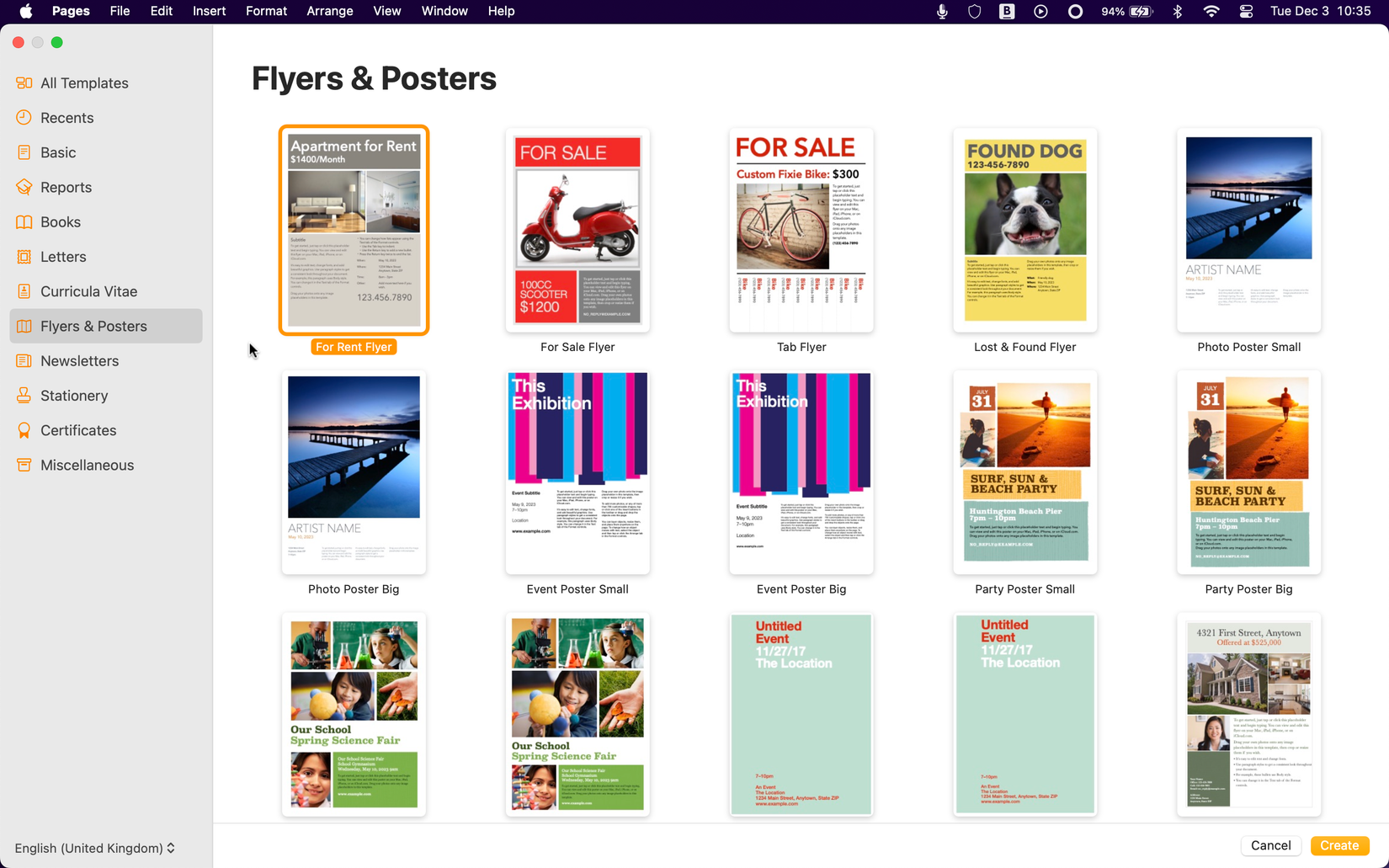Open the language selector dropdown
The height and width of the screenshot is (868, 1389).
[95, 848]
